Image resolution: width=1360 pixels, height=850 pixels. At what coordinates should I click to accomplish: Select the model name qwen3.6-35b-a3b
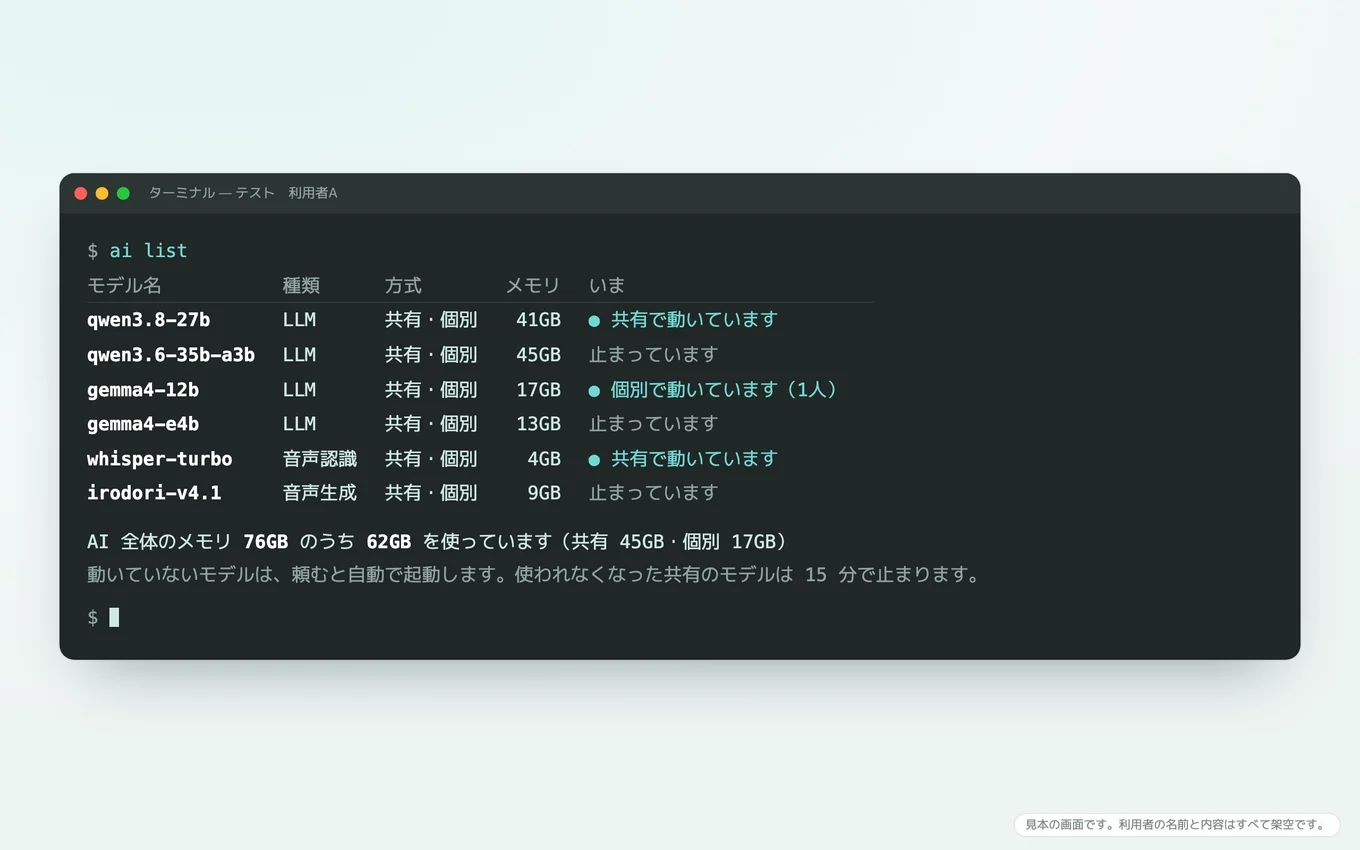click(x=171, y=355)
